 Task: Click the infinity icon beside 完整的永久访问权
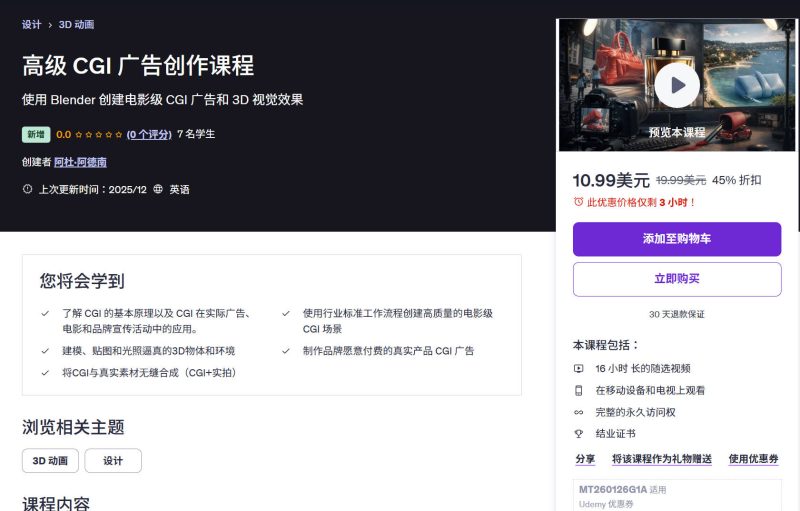coord(578,412)
